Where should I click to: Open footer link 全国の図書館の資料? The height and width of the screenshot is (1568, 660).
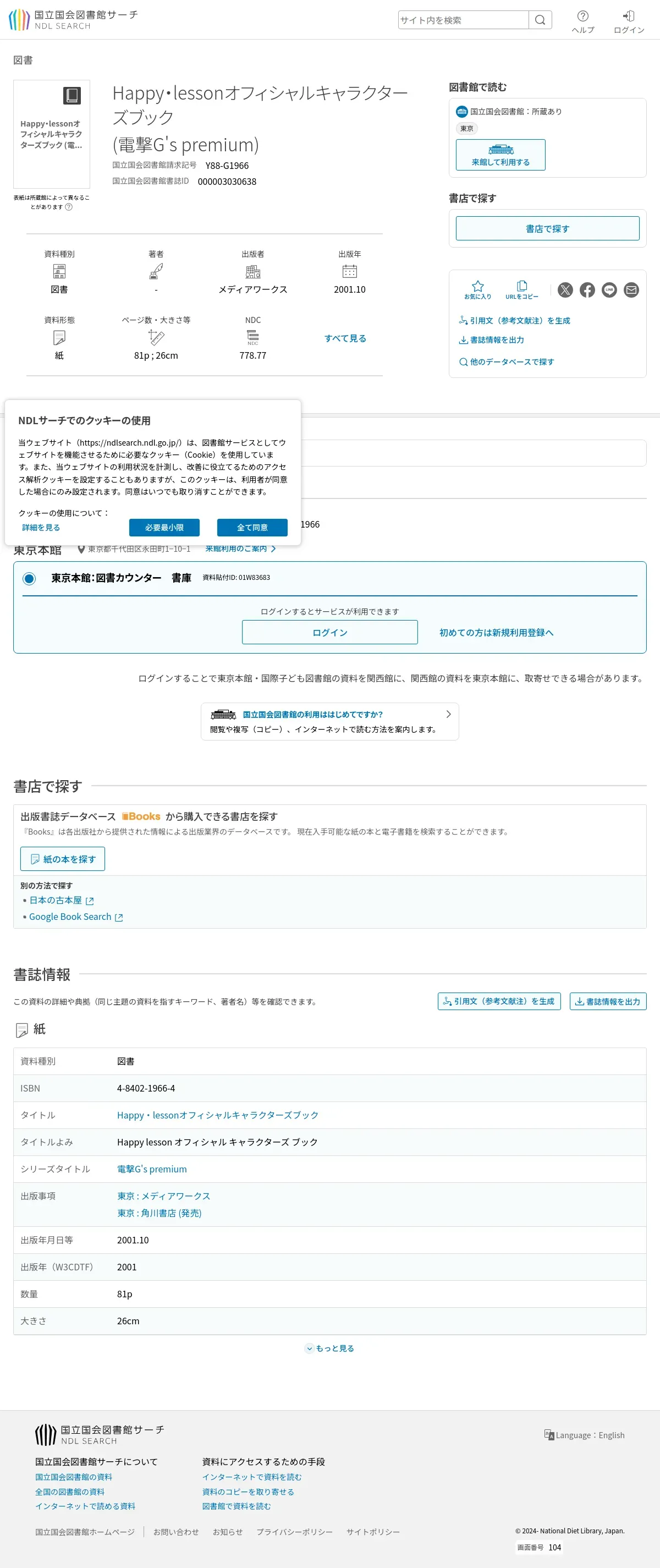click(x=70, y=1492)
